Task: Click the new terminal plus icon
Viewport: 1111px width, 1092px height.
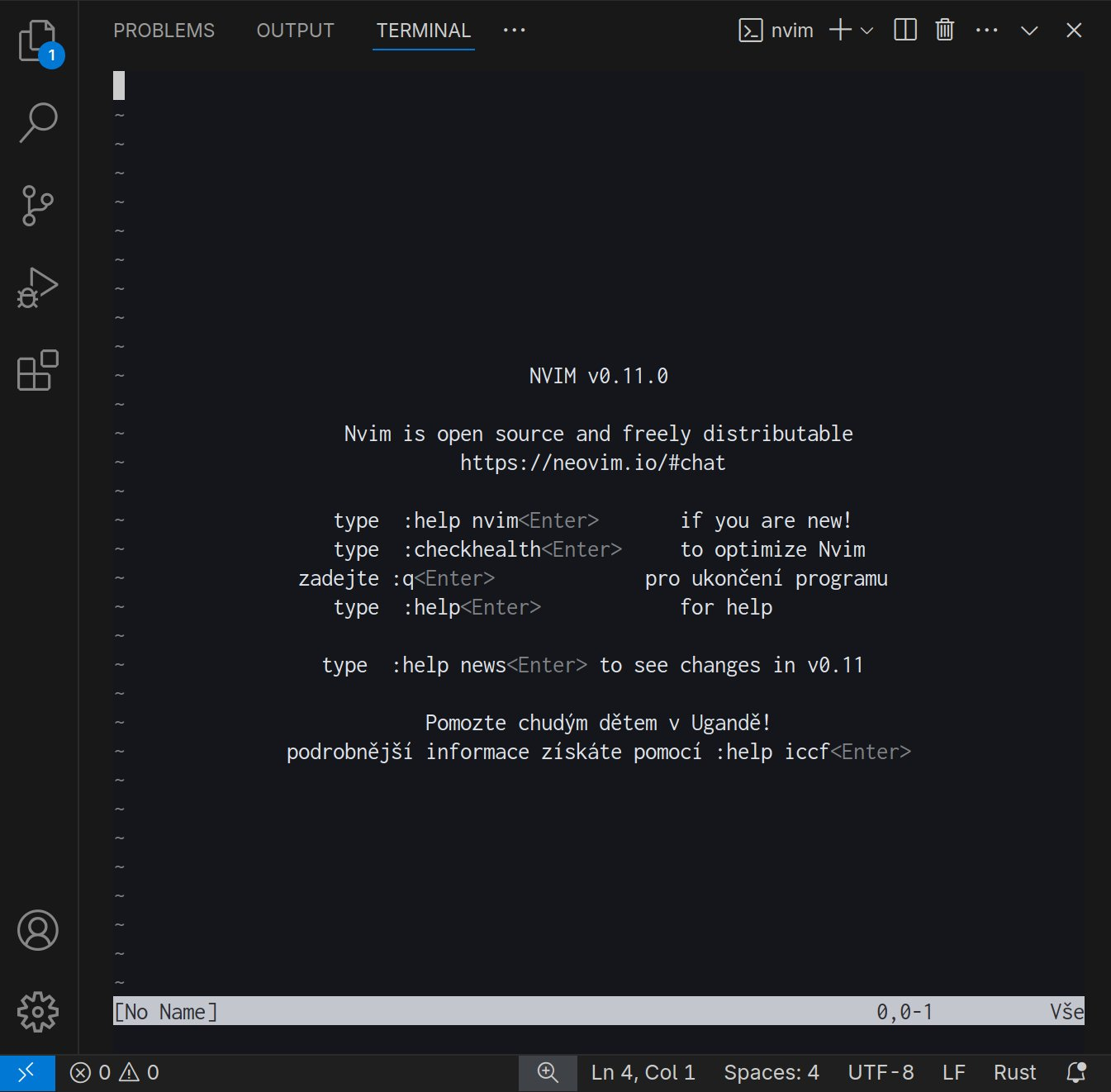Action: click(x=840, y=31)
